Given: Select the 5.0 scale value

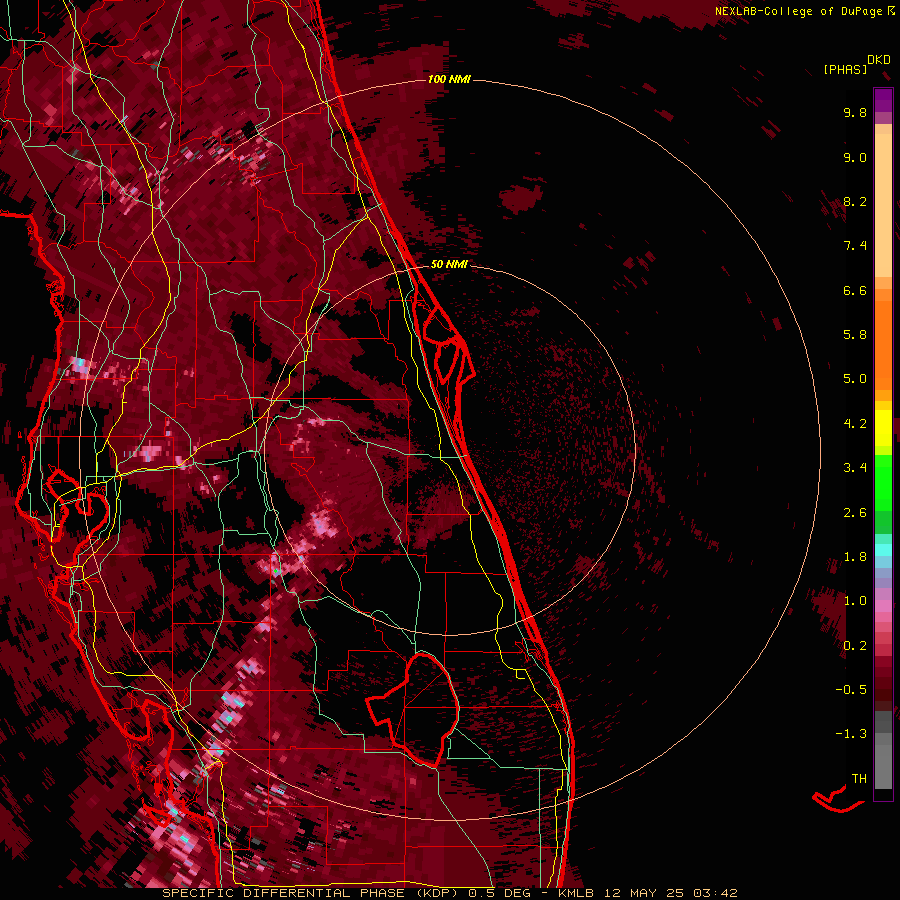Looking at the screenshot, I should (x=855, y=379).
